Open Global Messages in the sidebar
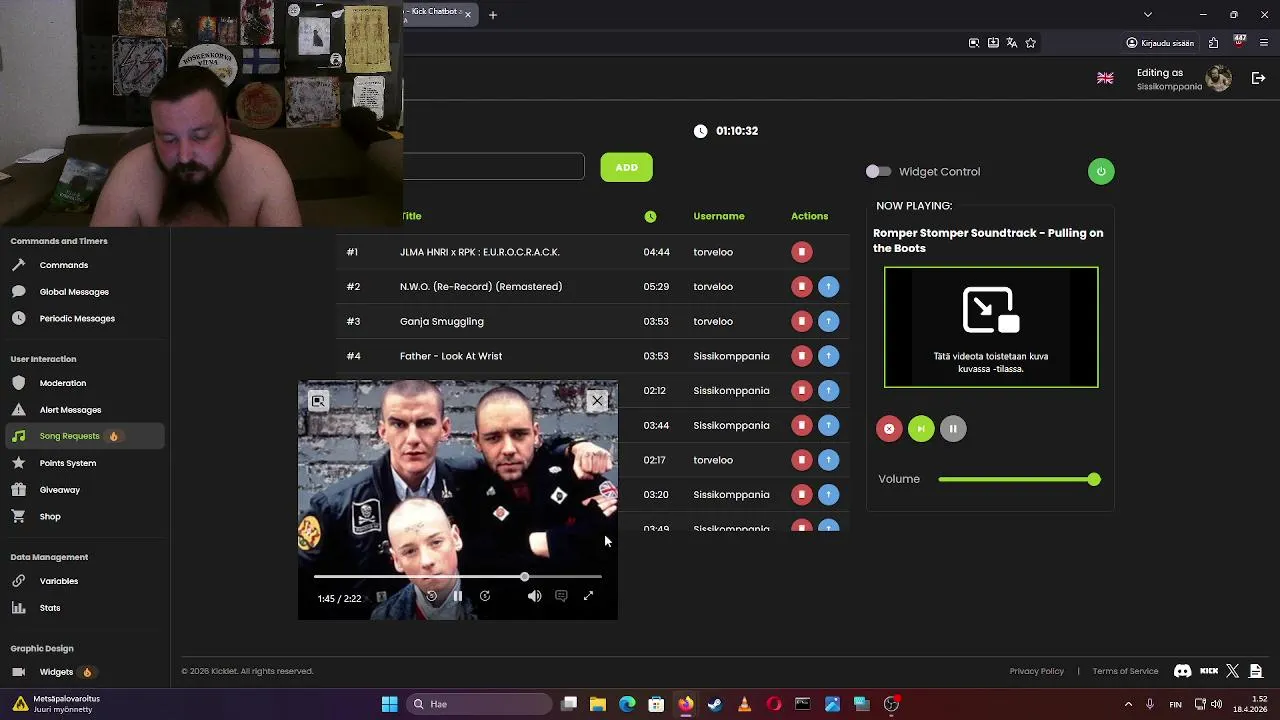 point(74,292)
